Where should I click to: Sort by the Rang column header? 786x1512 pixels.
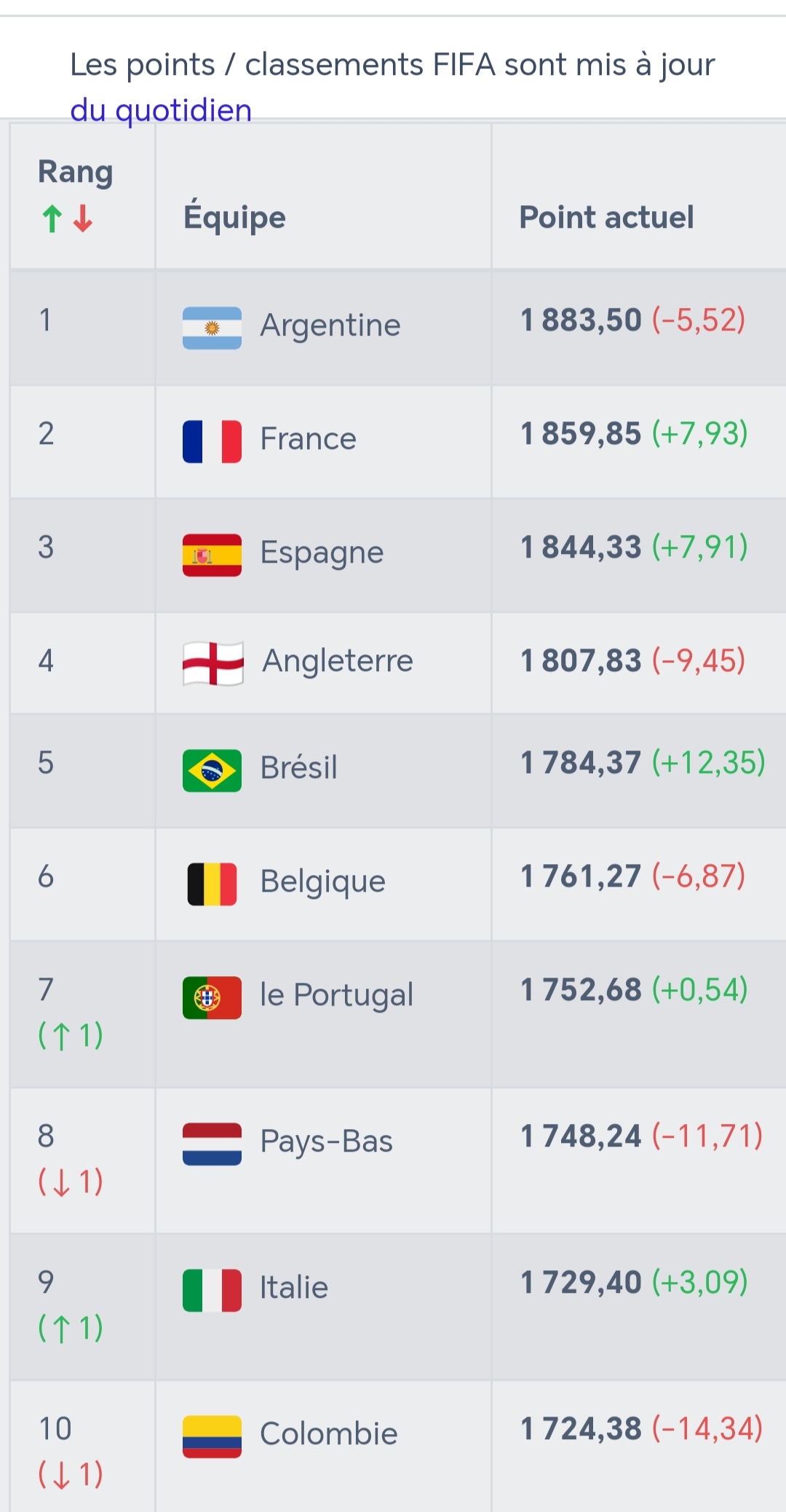[x=75, y=173]
